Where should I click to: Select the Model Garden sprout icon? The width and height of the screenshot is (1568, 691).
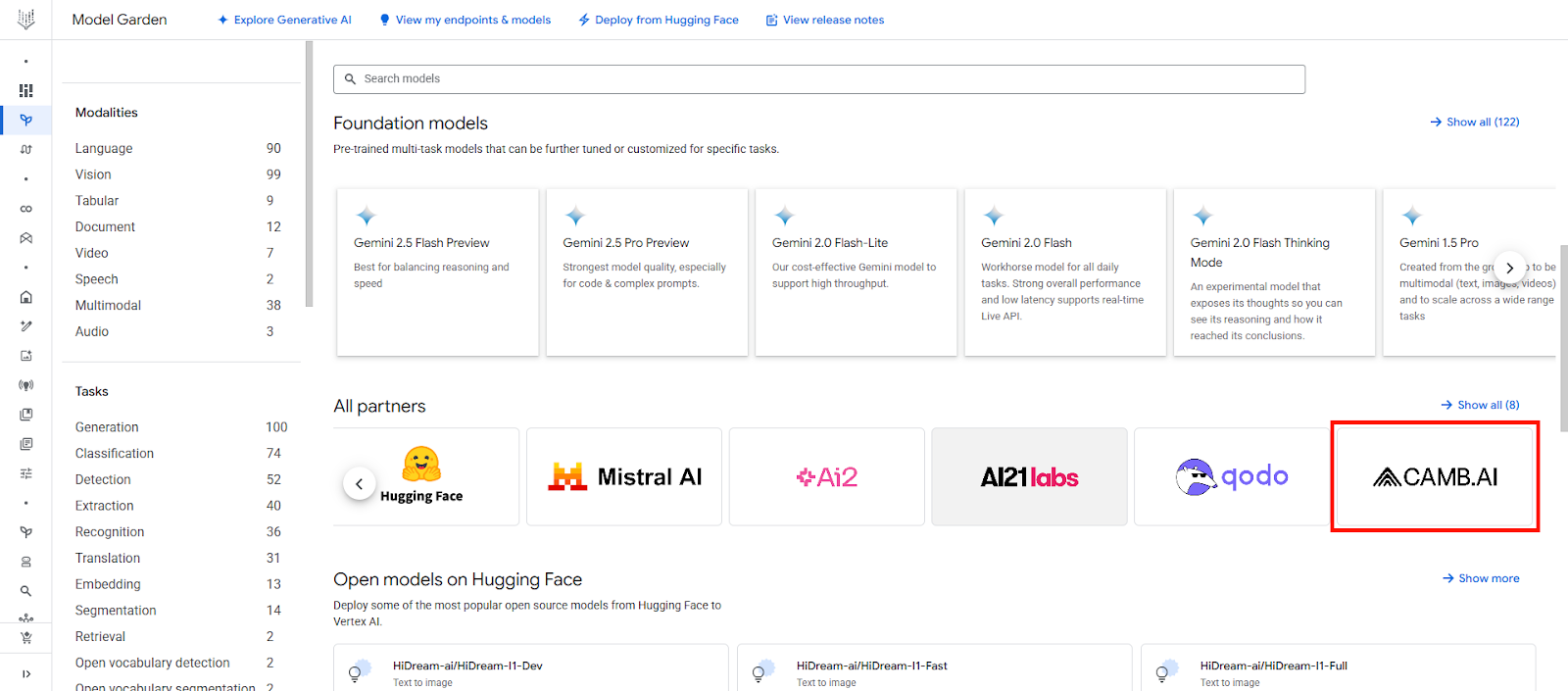pos(25,120)
